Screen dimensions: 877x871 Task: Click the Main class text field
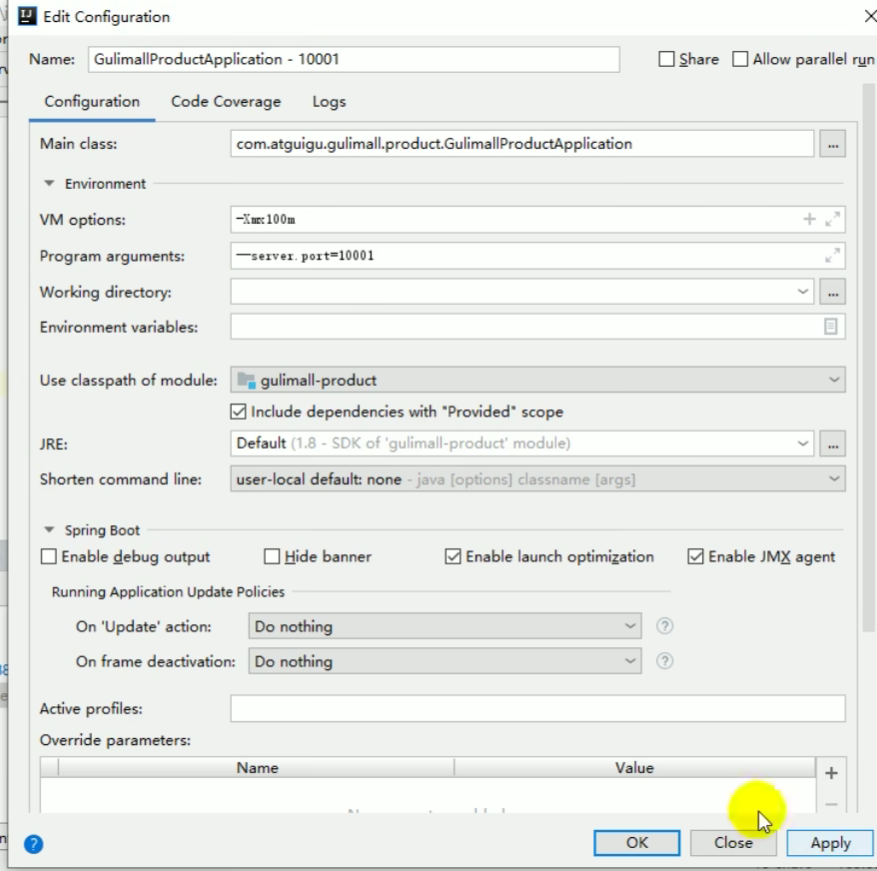click(x=522, y=144)
